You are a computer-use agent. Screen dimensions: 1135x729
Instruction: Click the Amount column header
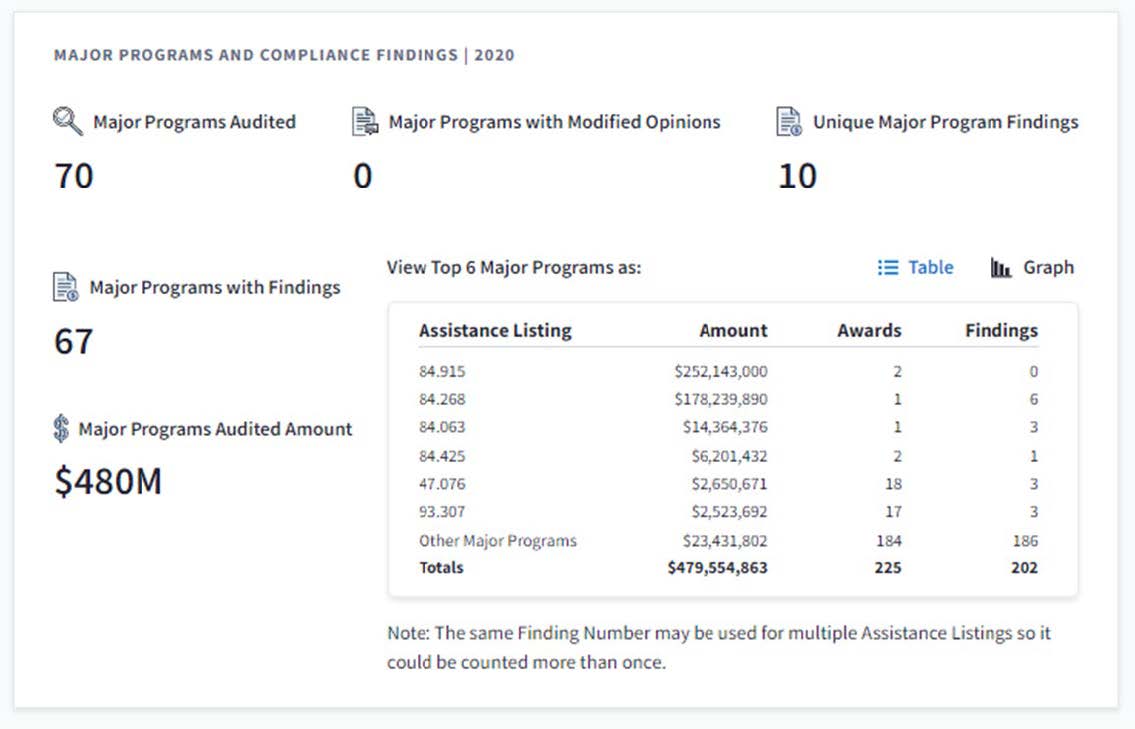pyautogui.click(x=733, y=330)
